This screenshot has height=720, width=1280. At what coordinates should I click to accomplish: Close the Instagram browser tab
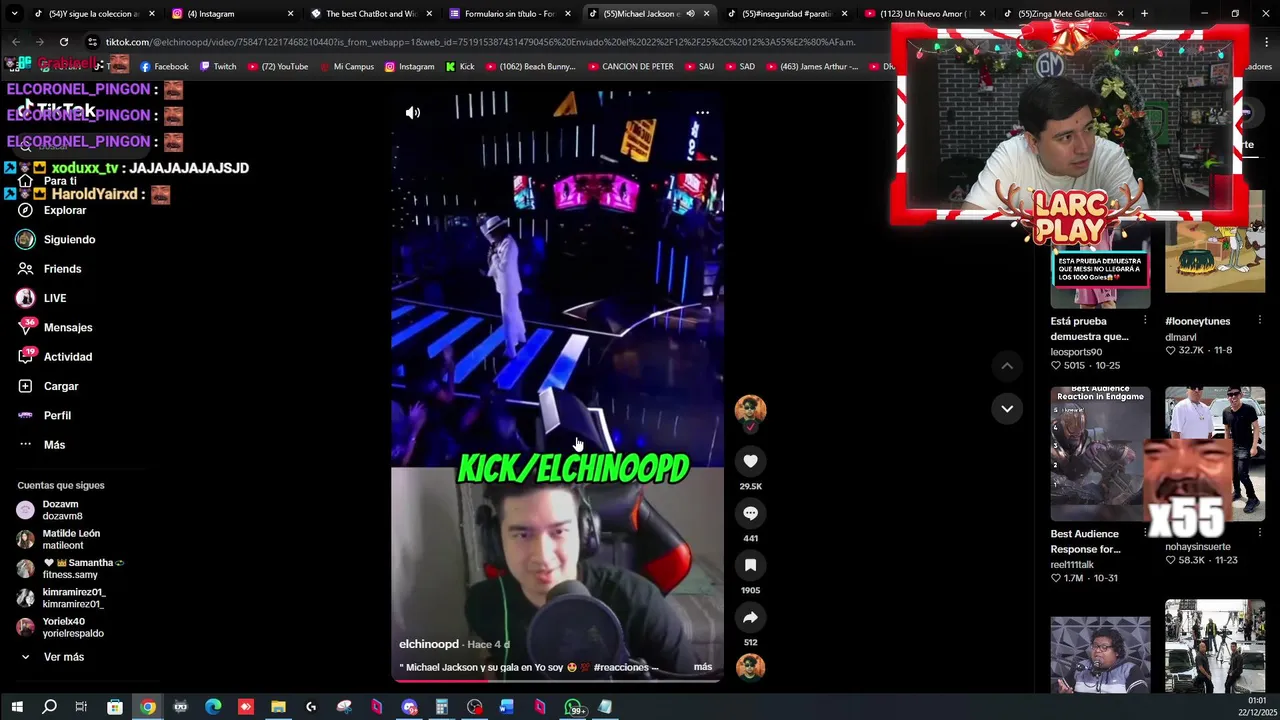tap(290, 14)
